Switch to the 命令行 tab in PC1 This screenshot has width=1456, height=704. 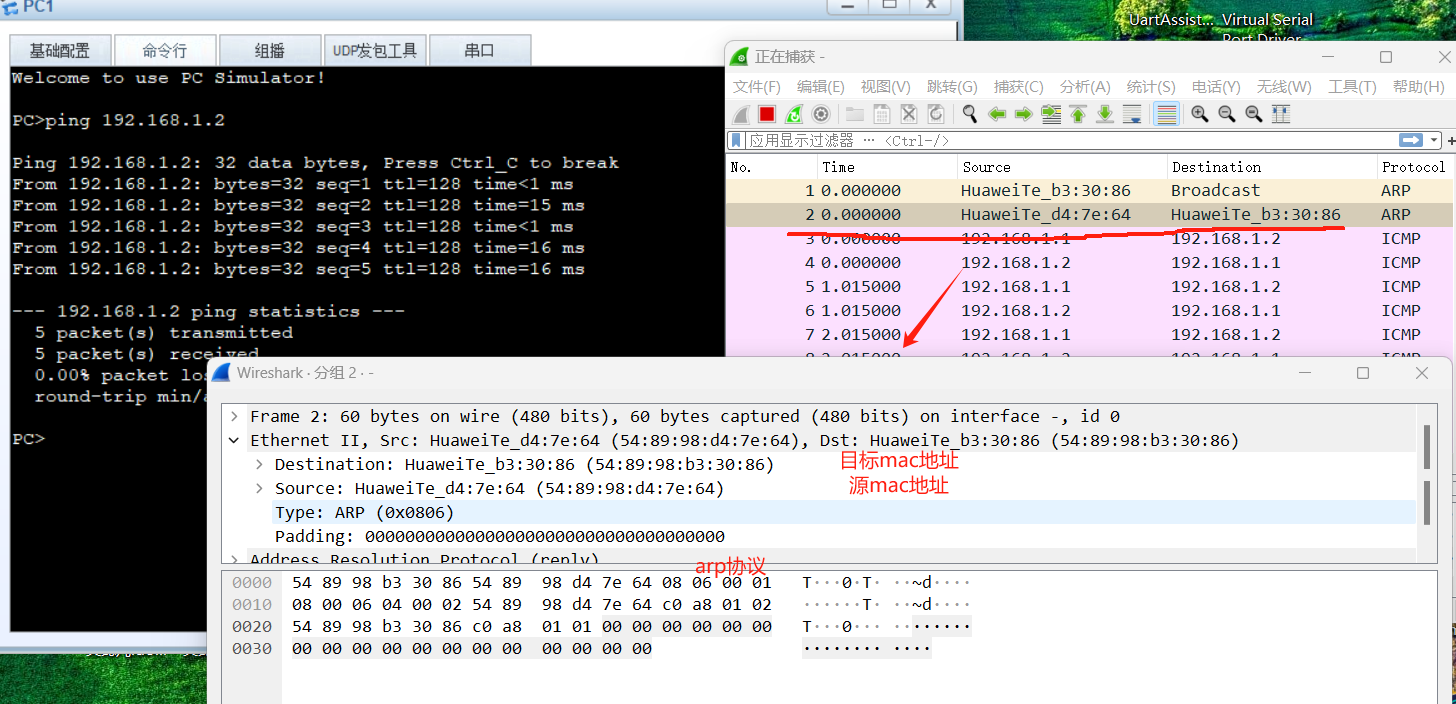pyautogui.click(x=165, y=51)
